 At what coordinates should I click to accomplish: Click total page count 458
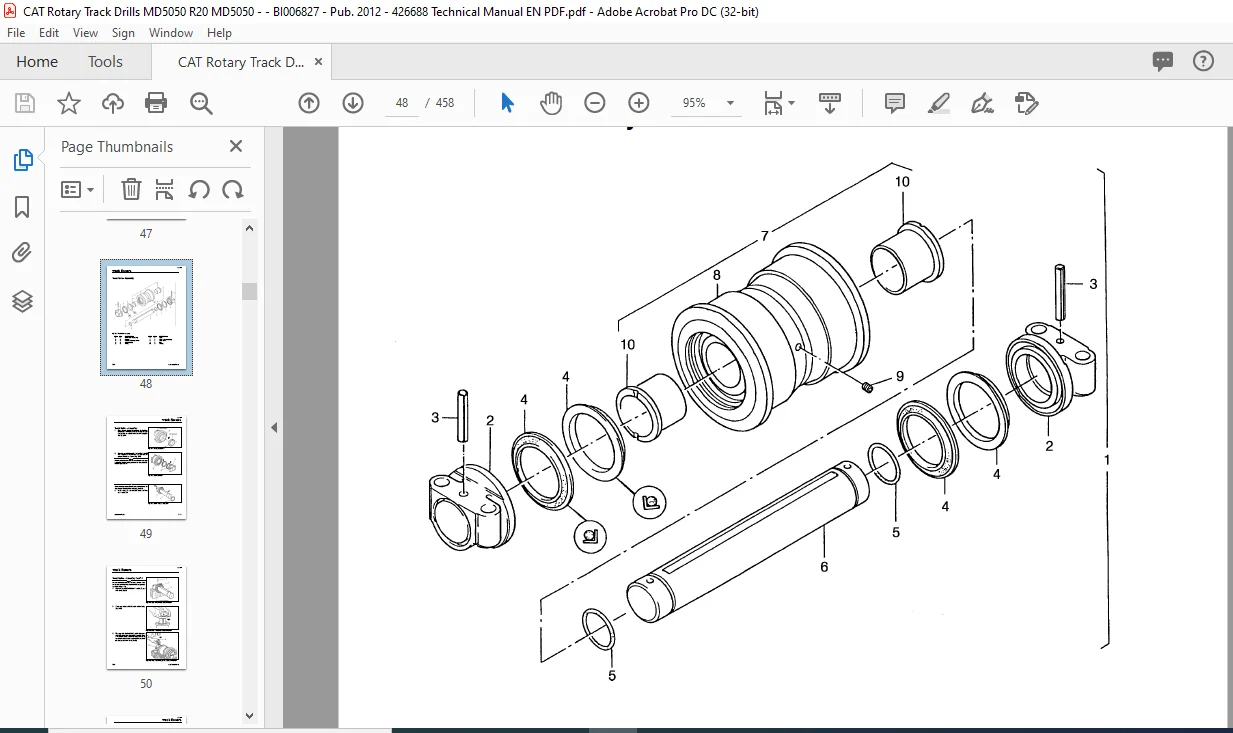coord(445,103)
